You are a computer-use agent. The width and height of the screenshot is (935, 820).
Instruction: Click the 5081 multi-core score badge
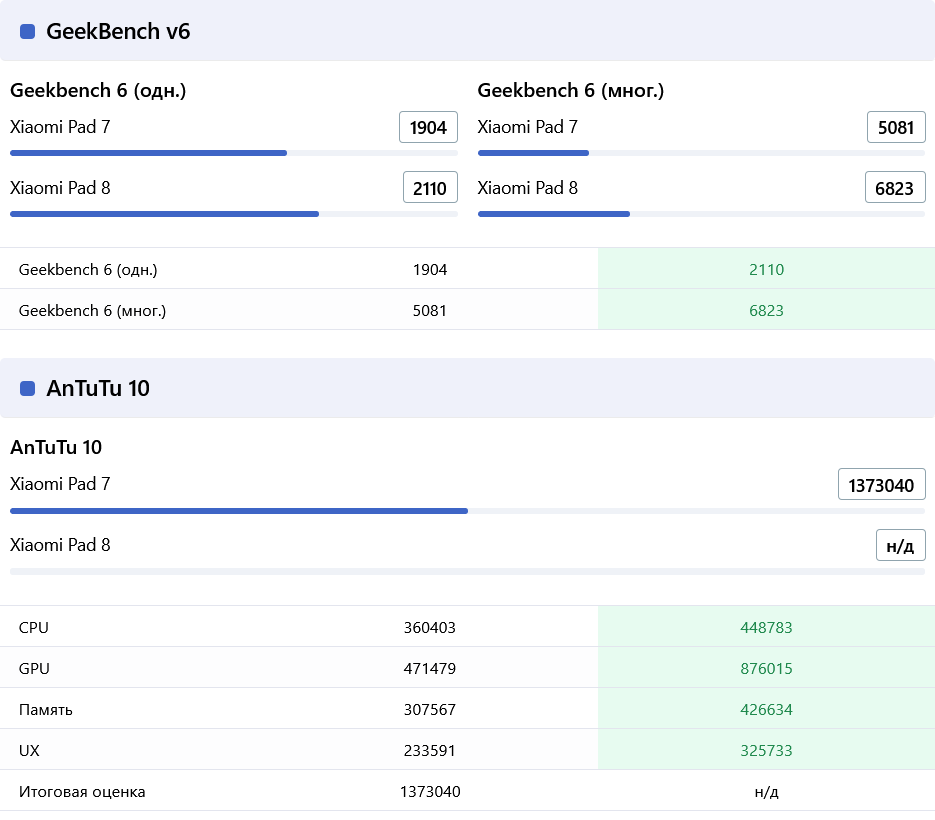896,127
